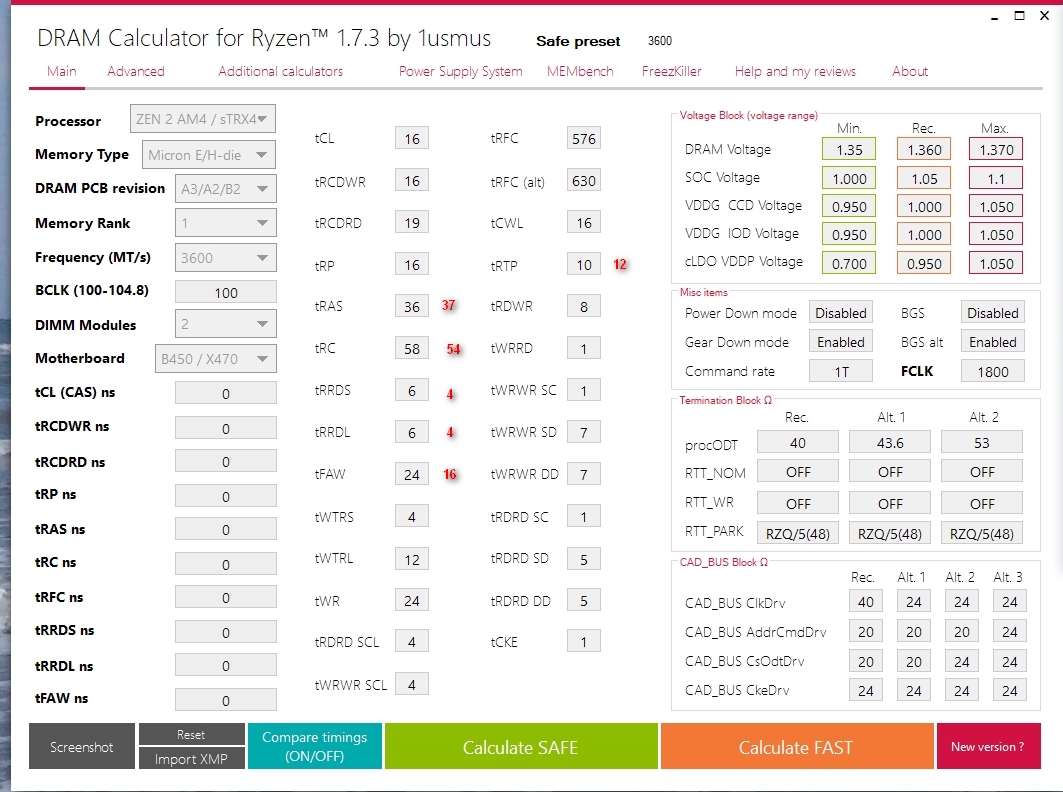Image resolution: width=1063 pixels, height=792 pixels.
Task: Click the tWTRL value 12
Action: pos(412,559)
